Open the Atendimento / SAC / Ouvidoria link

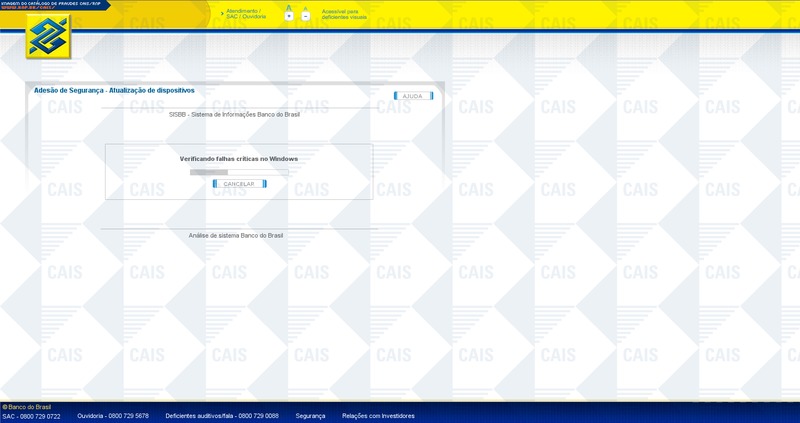click(246, 14)
